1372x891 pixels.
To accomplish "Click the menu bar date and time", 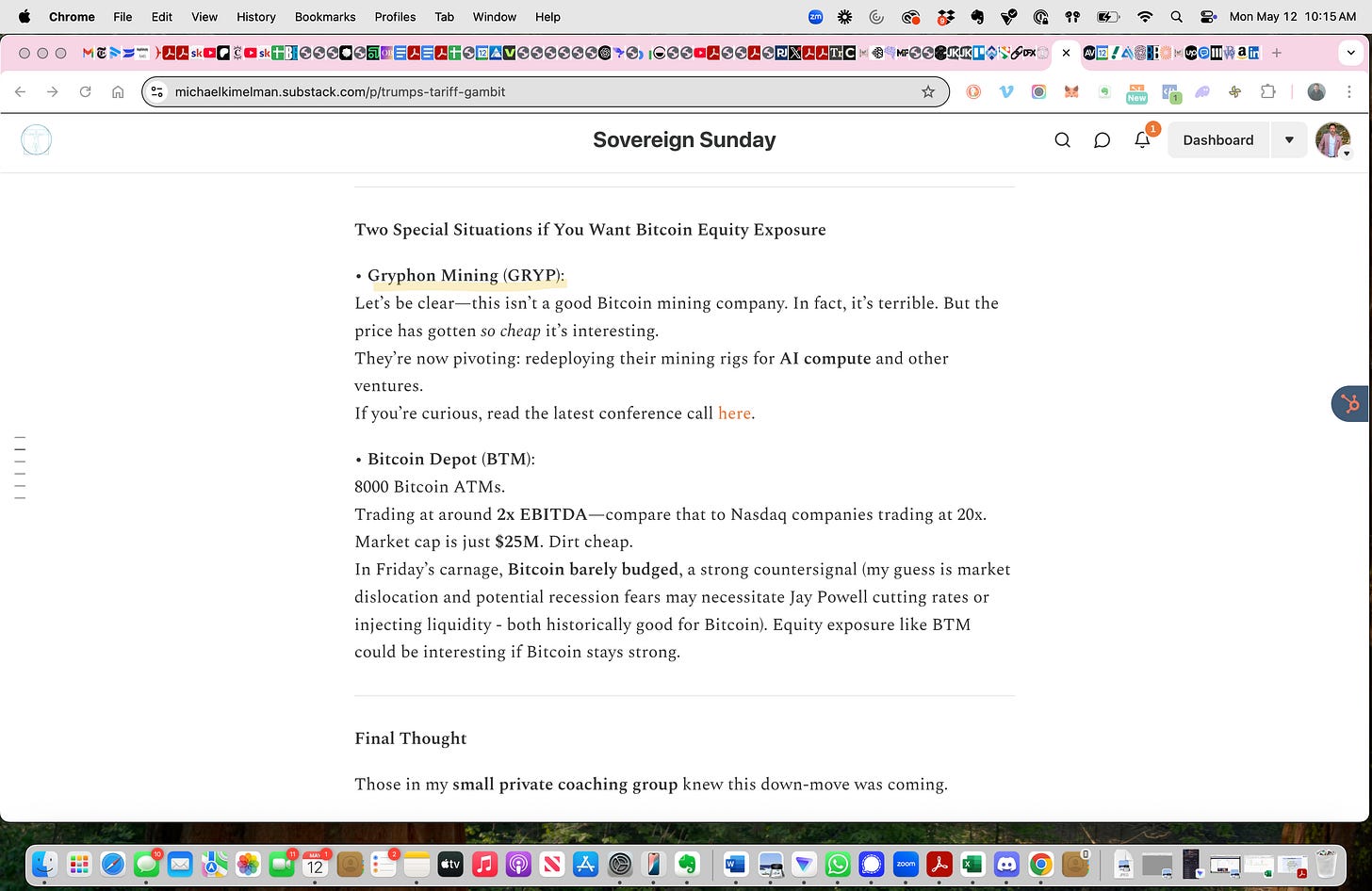I will point(1293,16).
